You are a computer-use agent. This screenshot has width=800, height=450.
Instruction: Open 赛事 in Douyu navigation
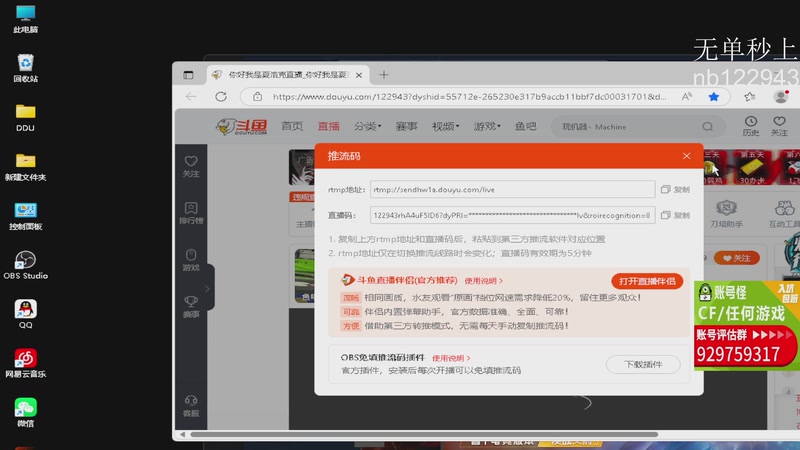click(406, 126)
